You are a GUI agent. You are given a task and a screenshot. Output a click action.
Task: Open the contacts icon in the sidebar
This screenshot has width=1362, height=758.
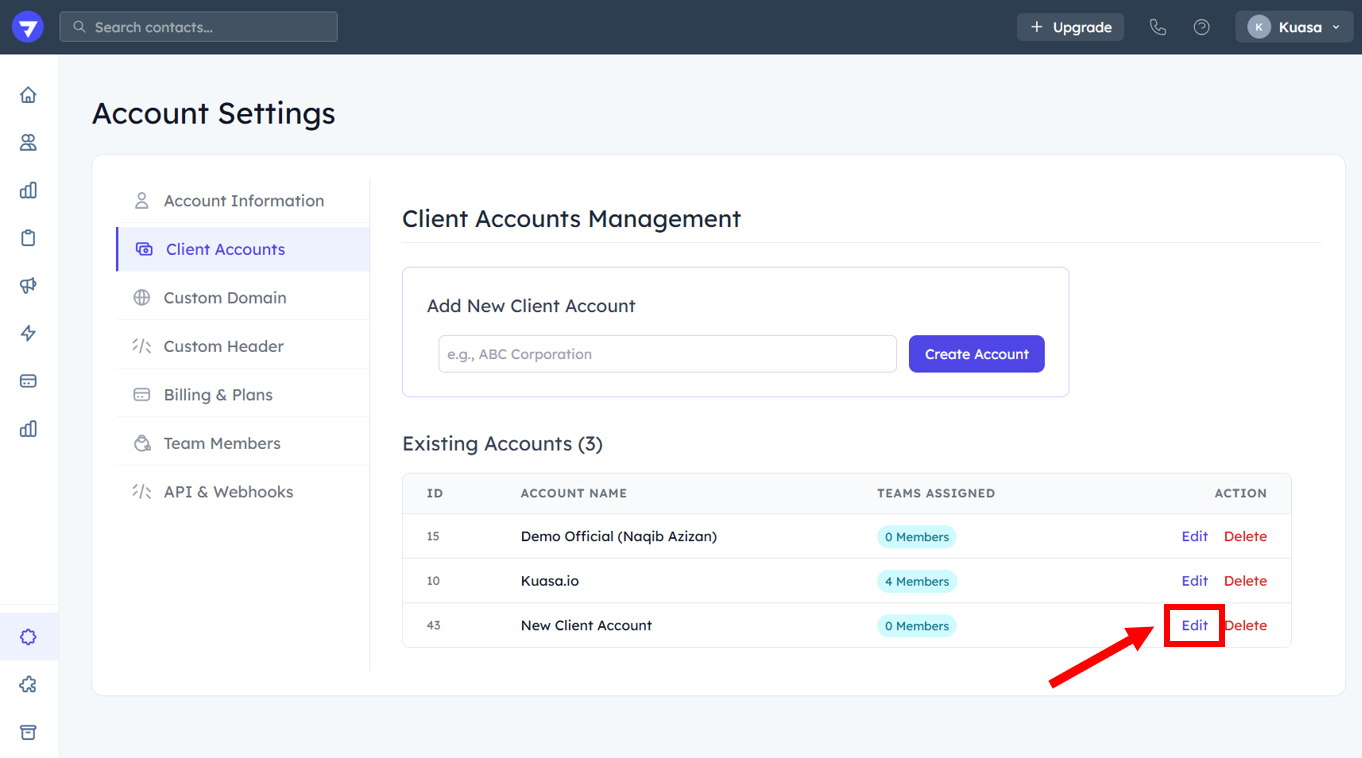pyautogui.click(x=28, y=143)
